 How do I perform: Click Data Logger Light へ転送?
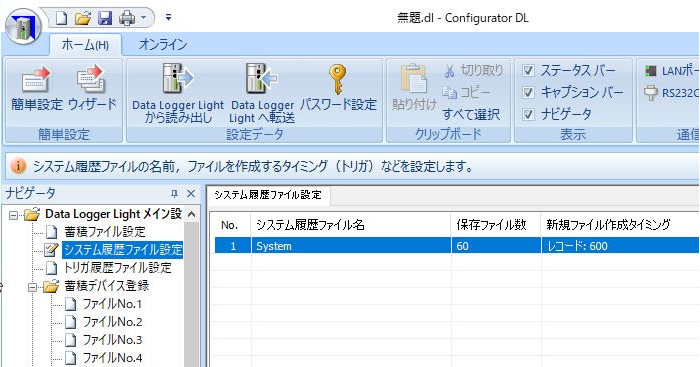[x=262, y=93]
